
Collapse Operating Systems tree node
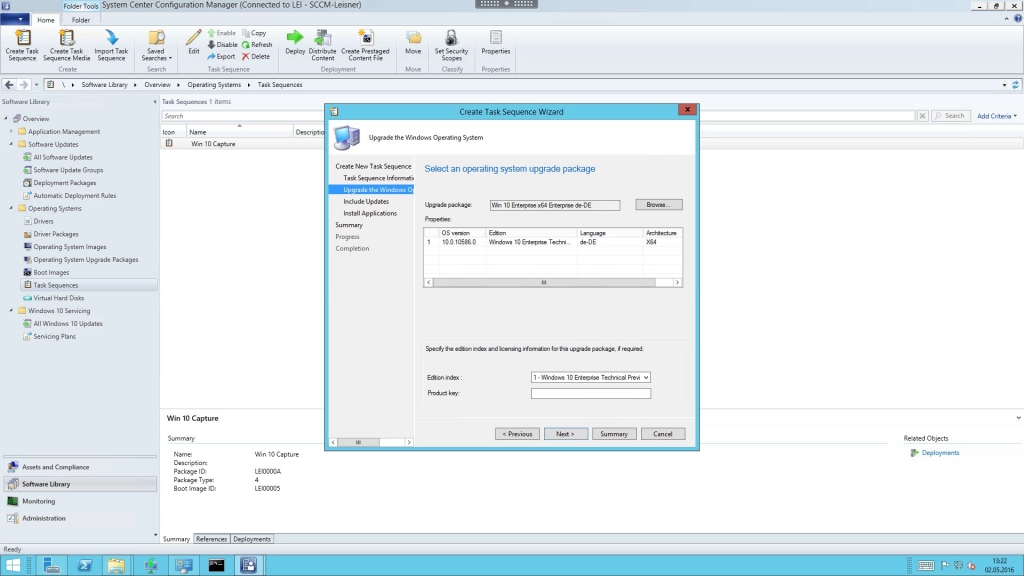pyautogui.click(x=11, y=208)
